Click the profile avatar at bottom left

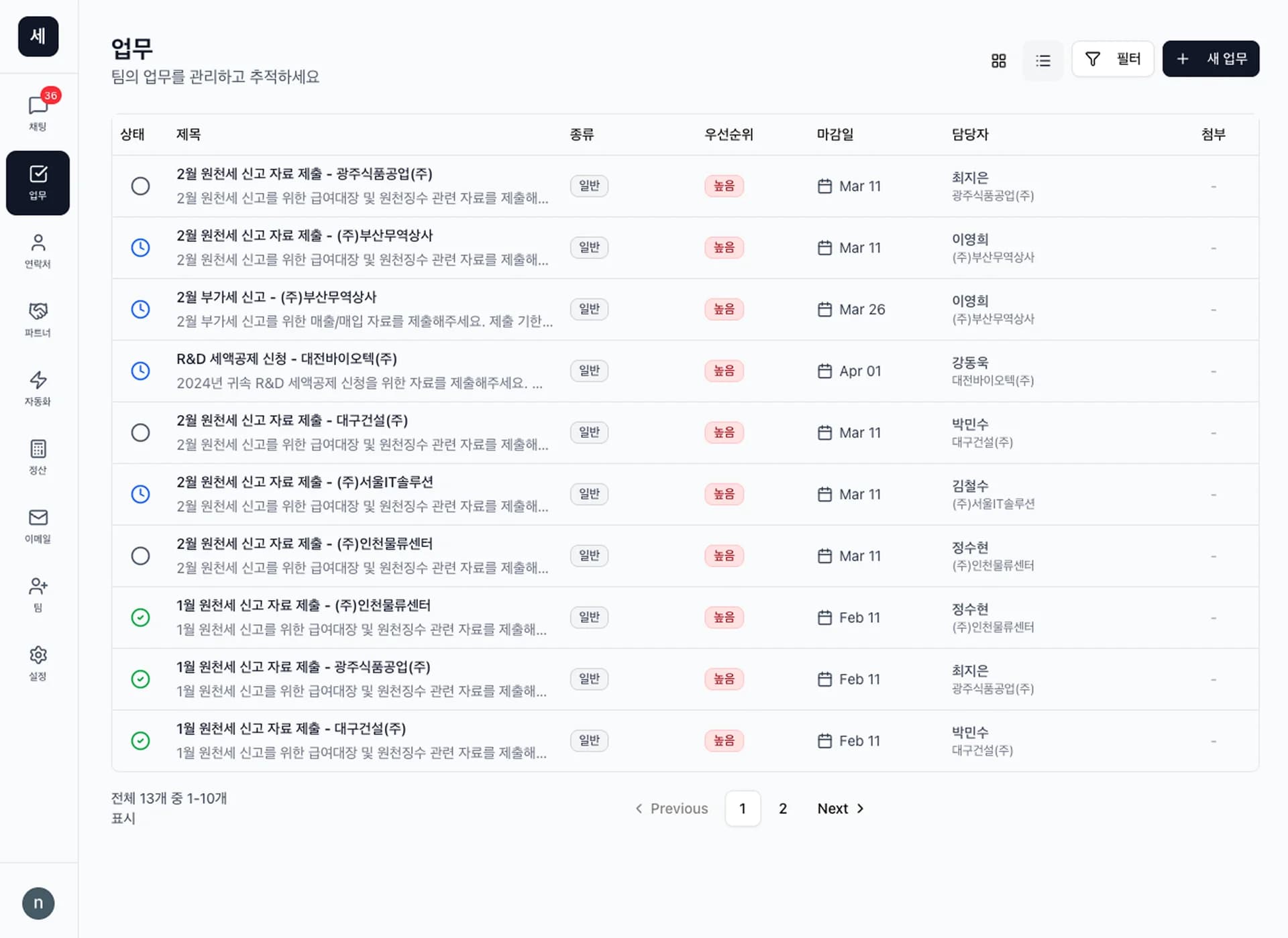[38, 903]
